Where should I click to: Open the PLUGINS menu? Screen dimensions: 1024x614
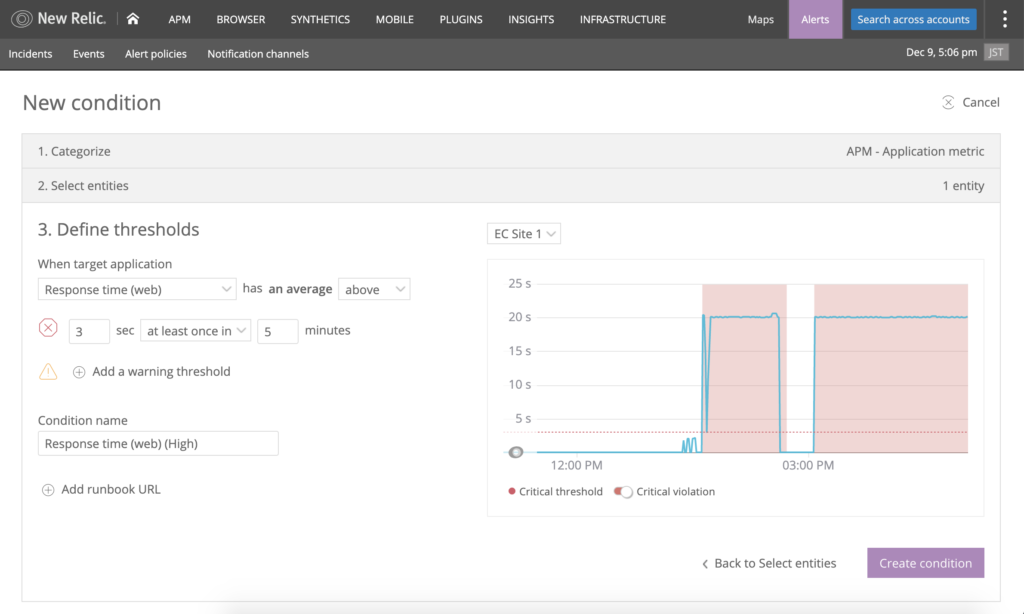461,20
